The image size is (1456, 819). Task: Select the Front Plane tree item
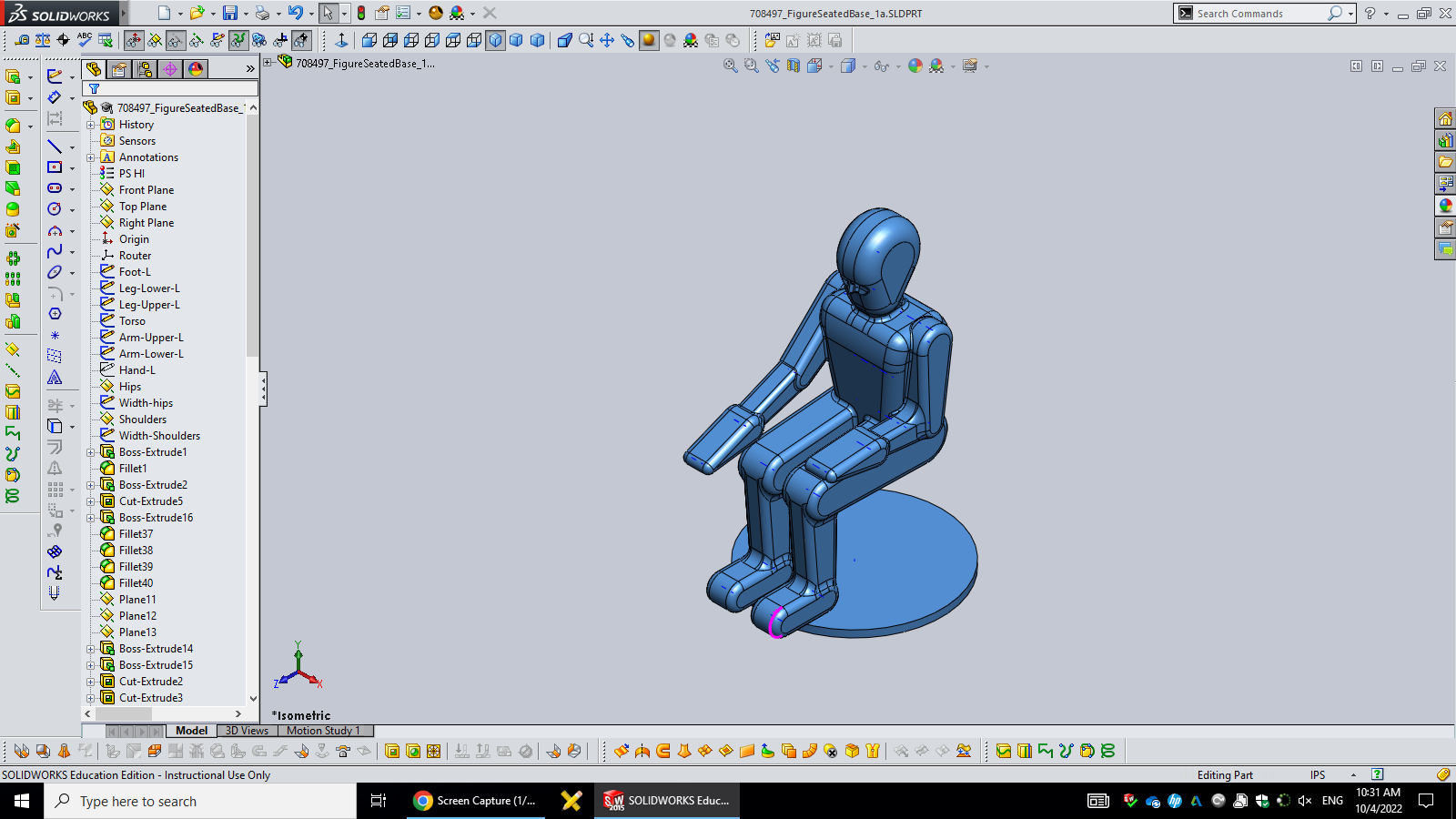click(147, 190)
